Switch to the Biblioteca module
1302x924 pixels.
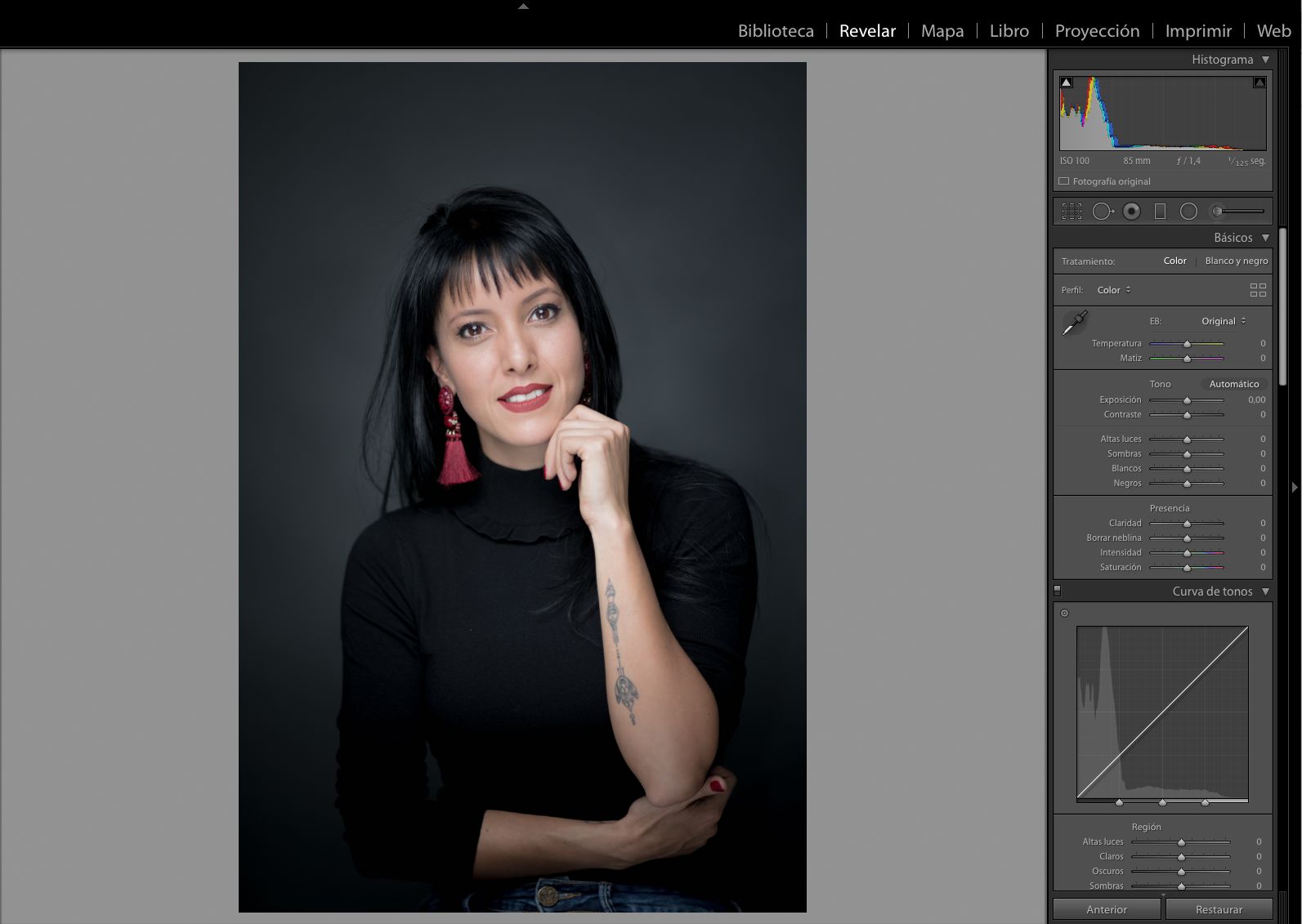coord(776,31)
